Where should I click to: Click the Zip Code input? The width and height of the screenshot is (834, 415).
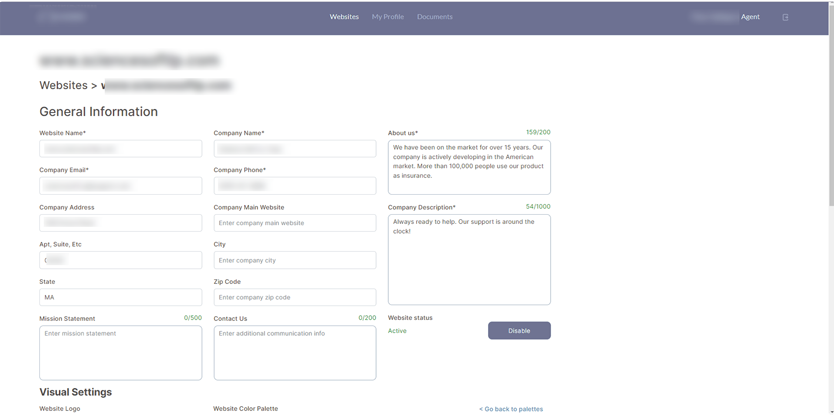pyautogui.click(x=294, y=297)
